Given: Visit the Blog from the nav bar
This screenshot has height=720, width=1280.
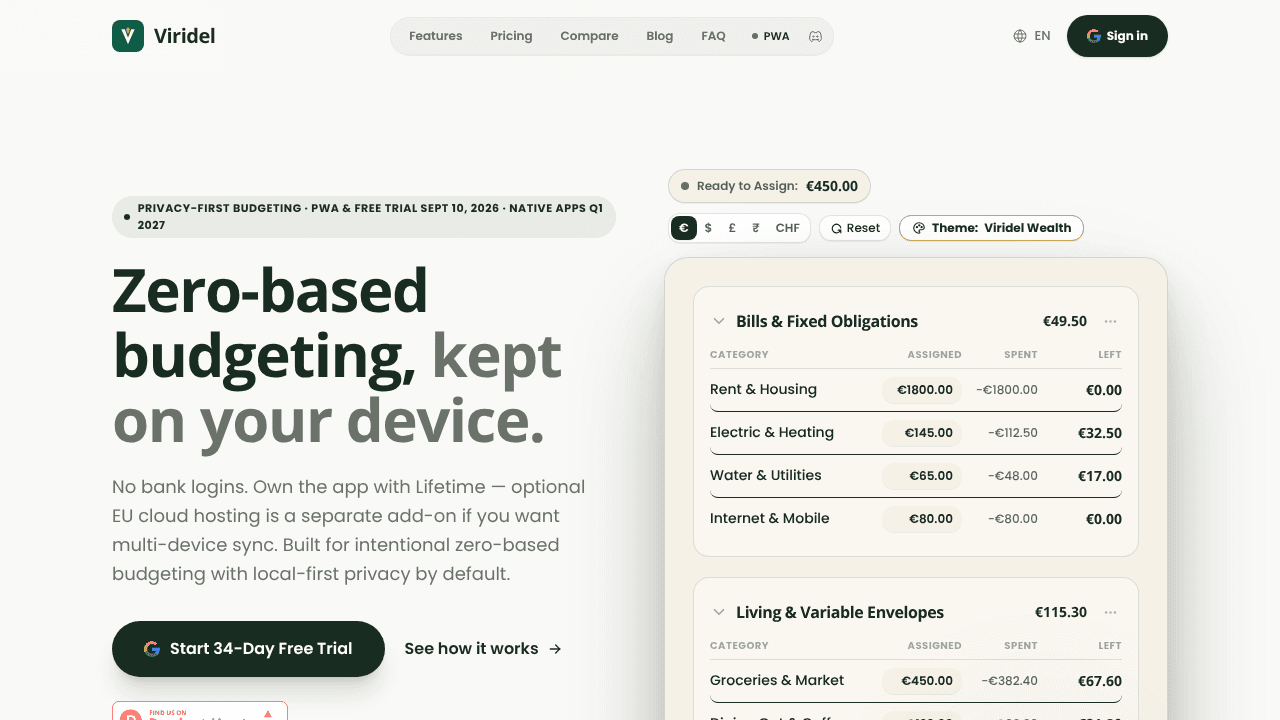Looking at the screenshot, I should click(660, 36).
